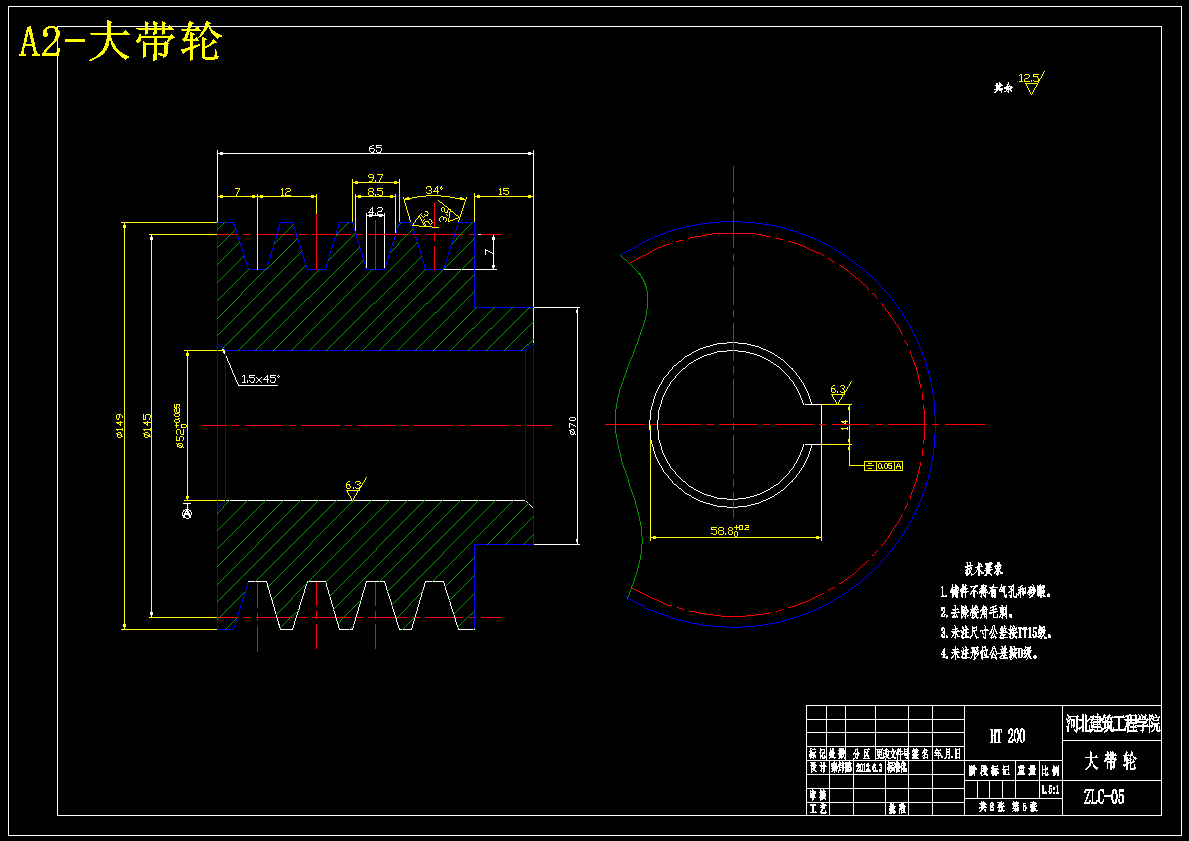Select the "6.3" roughness symbol on the keyway

pos(839,393)
